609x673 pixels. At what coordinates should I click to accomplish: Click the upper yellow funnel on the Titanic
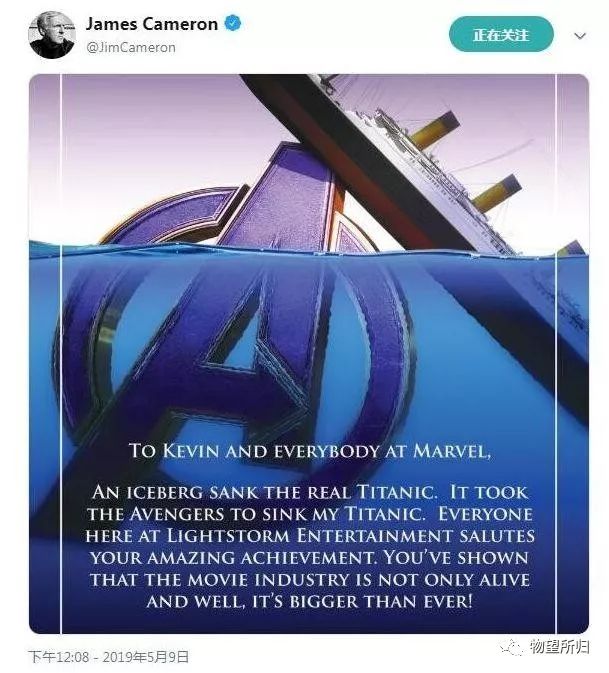tap(433, 129)
